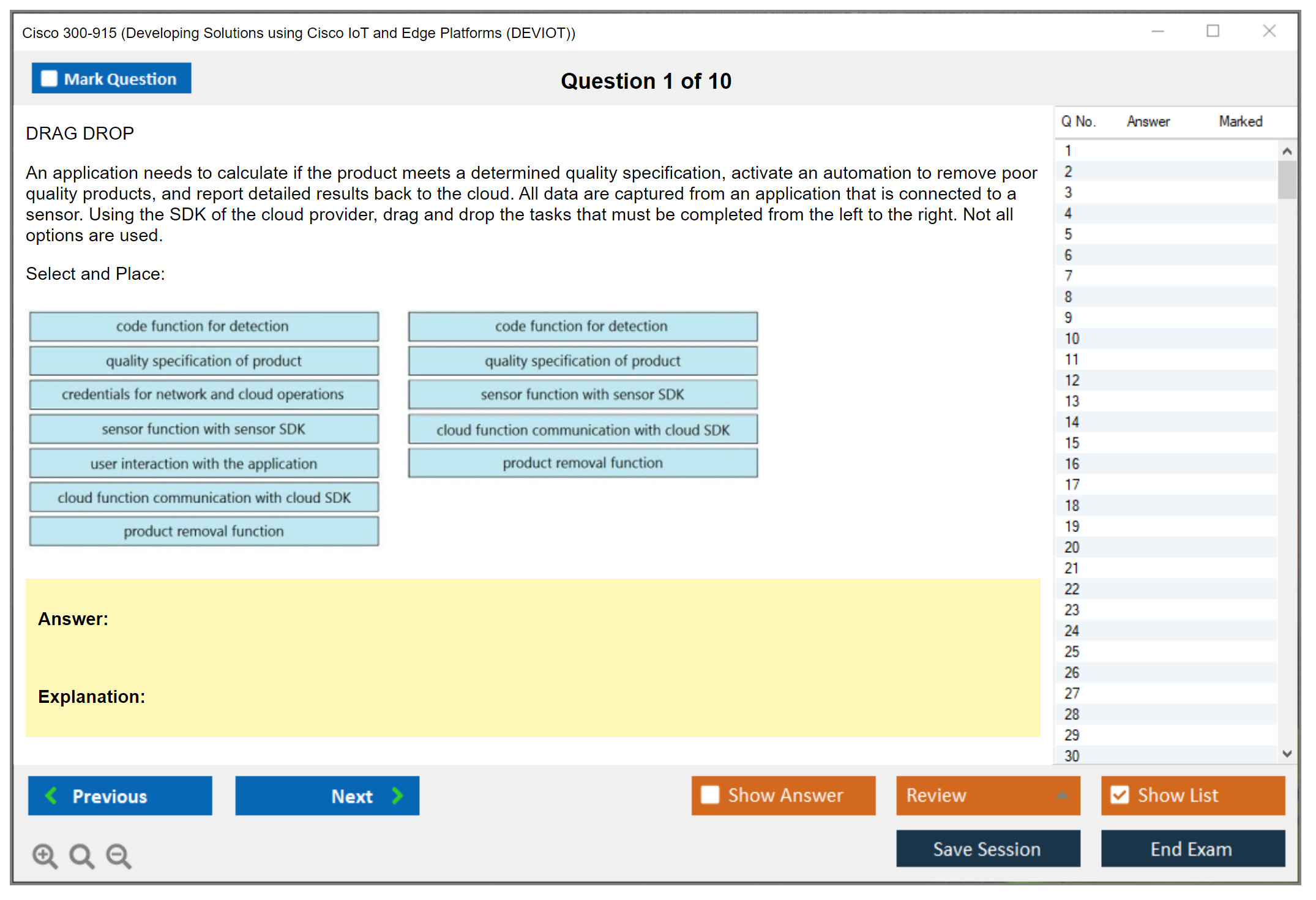Click the zoom out magnifier icon
The height and width of the screenshot is (900, 1316).
click(x=118, y=855)
